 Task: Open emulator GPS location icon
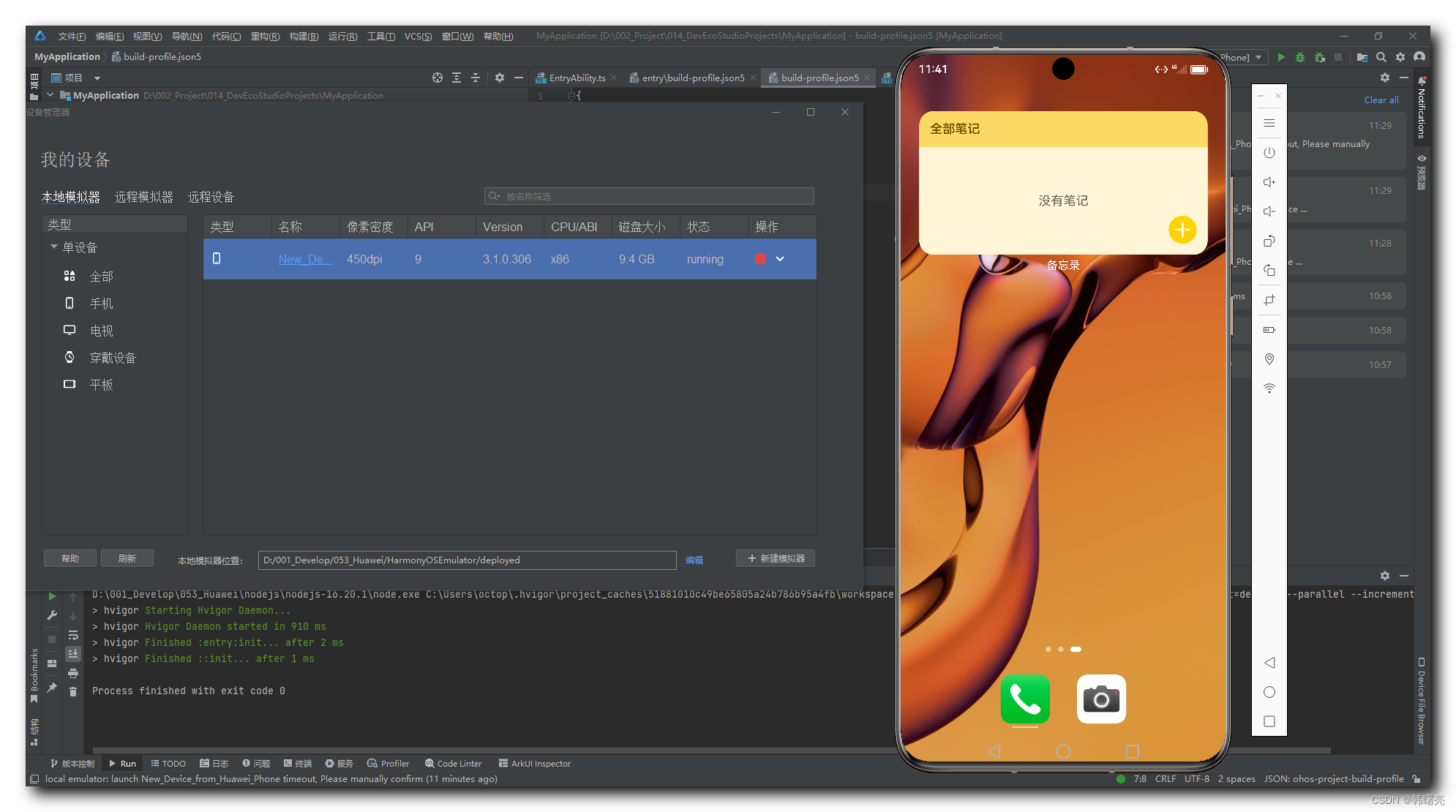pos(1269,359)
